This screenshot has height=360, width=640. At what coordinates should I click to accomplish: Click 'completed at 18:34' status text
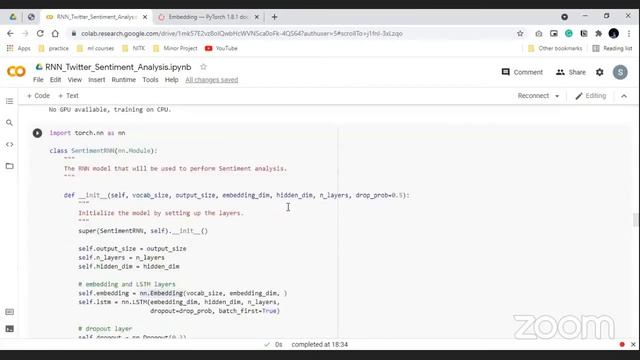pyautogui.click(x=320, y=344)
